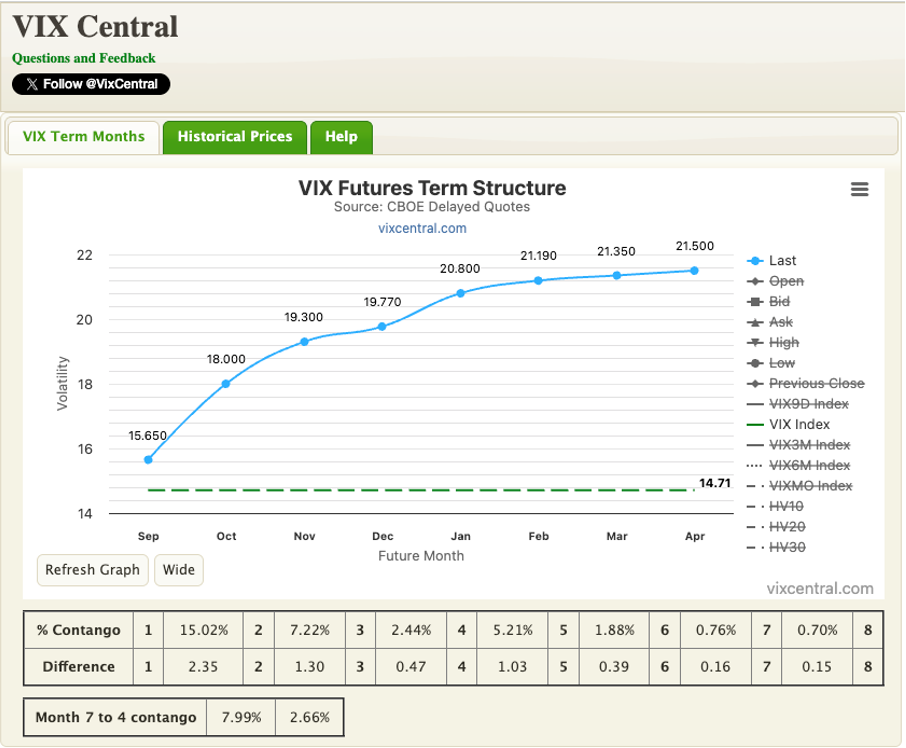Click the 1.03 difference cell
The image size is (906, 748).
(x=513, y=667)
